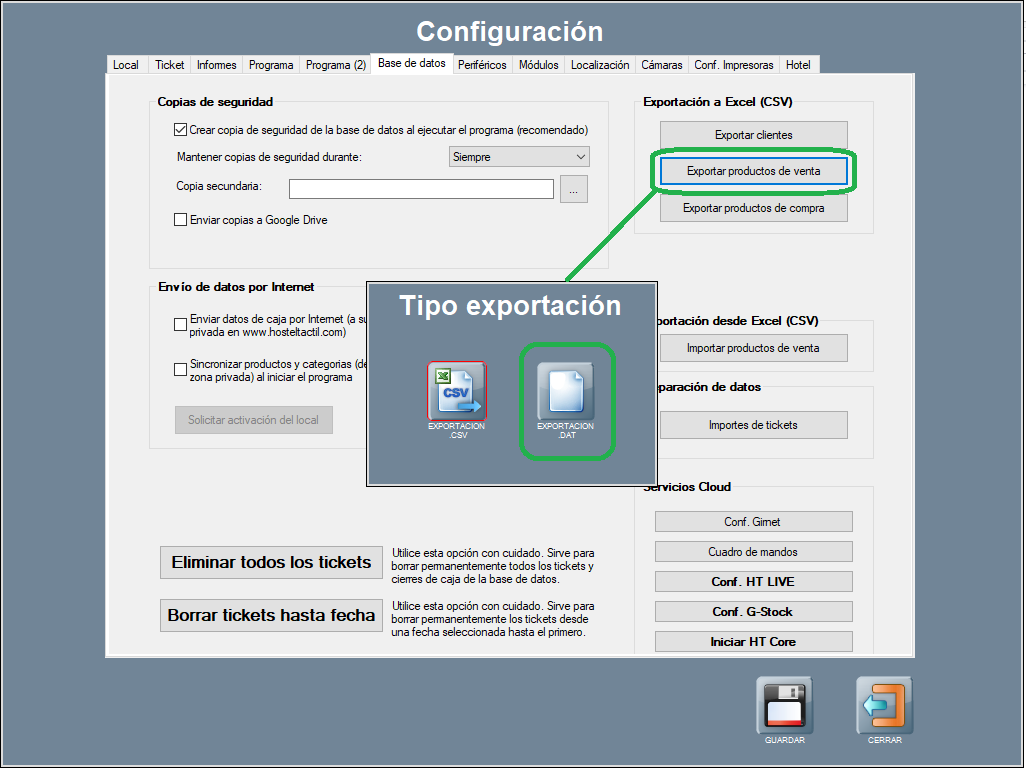Open the Conf. Impresoras tab
This screenshot has height=768, width=1026.
tap(734, 65)
